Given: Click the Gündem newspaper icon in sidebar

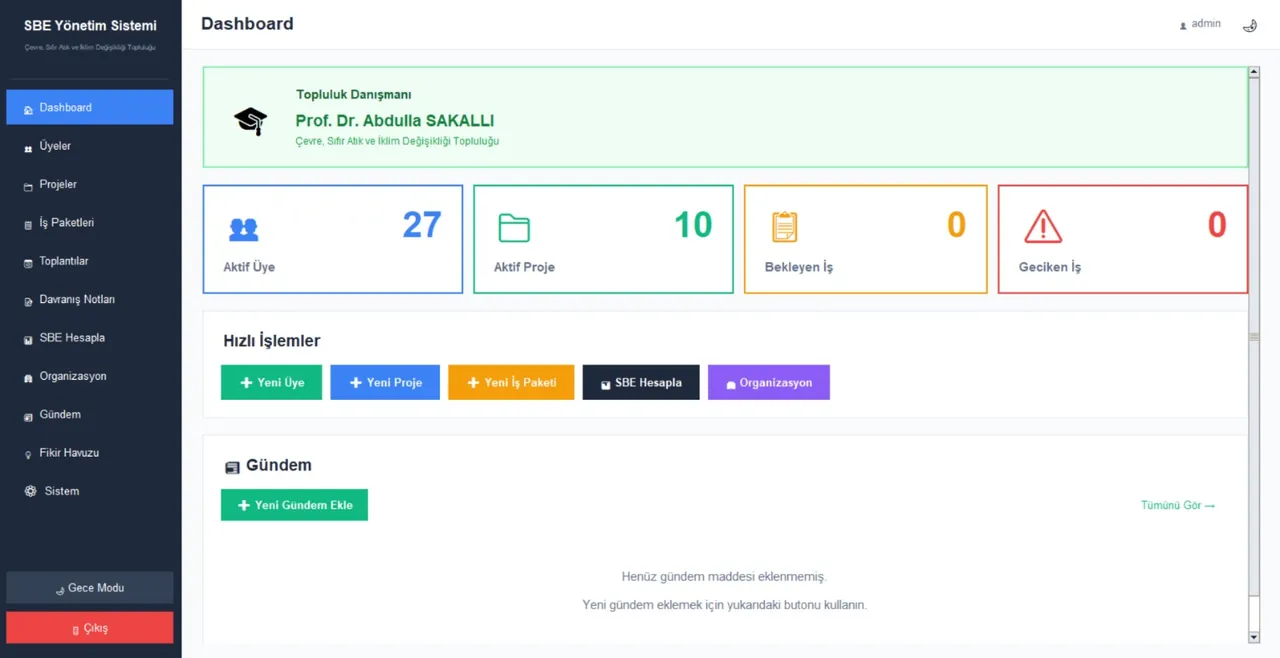Looking at the screenshot, I should (x=29, y=415).
